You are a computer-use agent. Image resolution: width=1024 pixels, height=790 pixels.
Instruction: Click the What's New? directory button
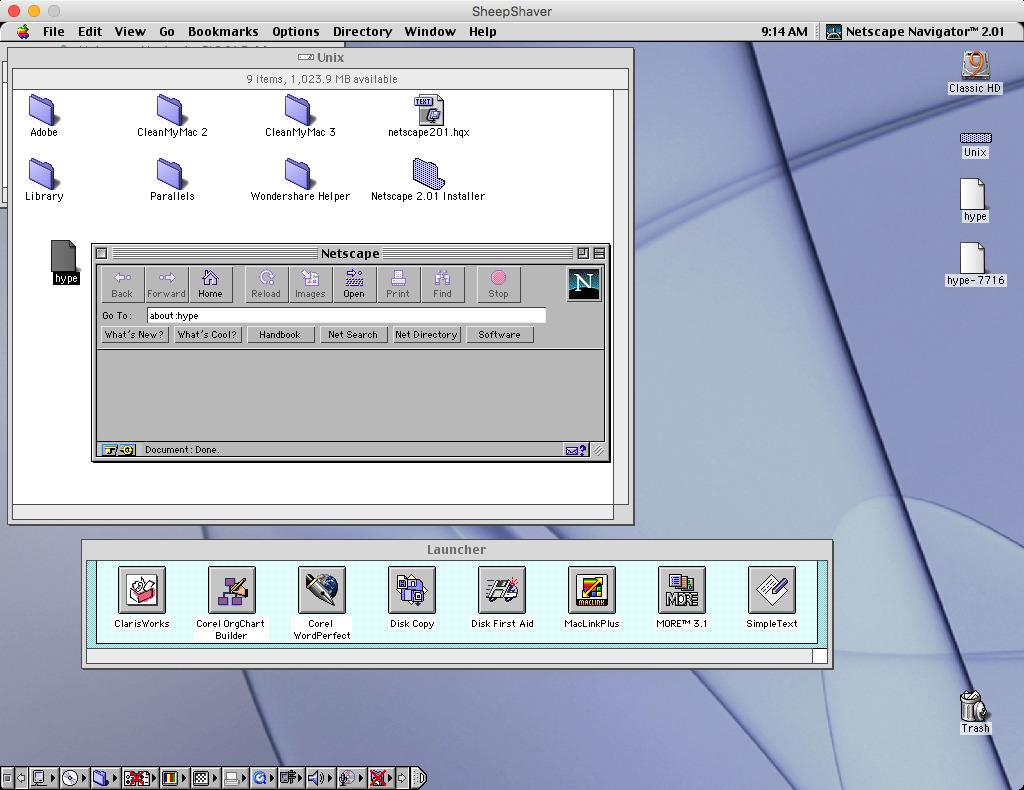(134, 334)
